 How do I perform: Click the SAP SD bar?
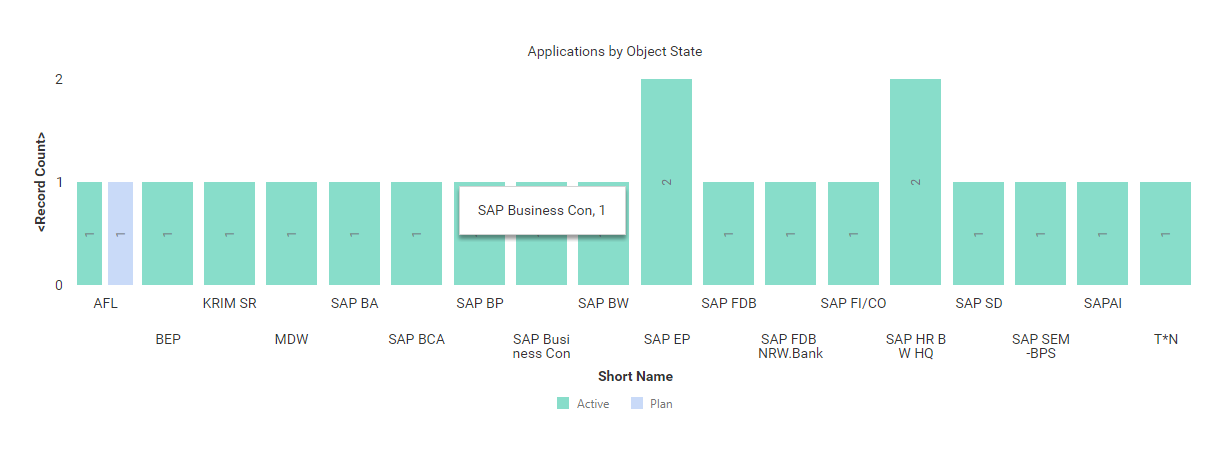[978, 234]
